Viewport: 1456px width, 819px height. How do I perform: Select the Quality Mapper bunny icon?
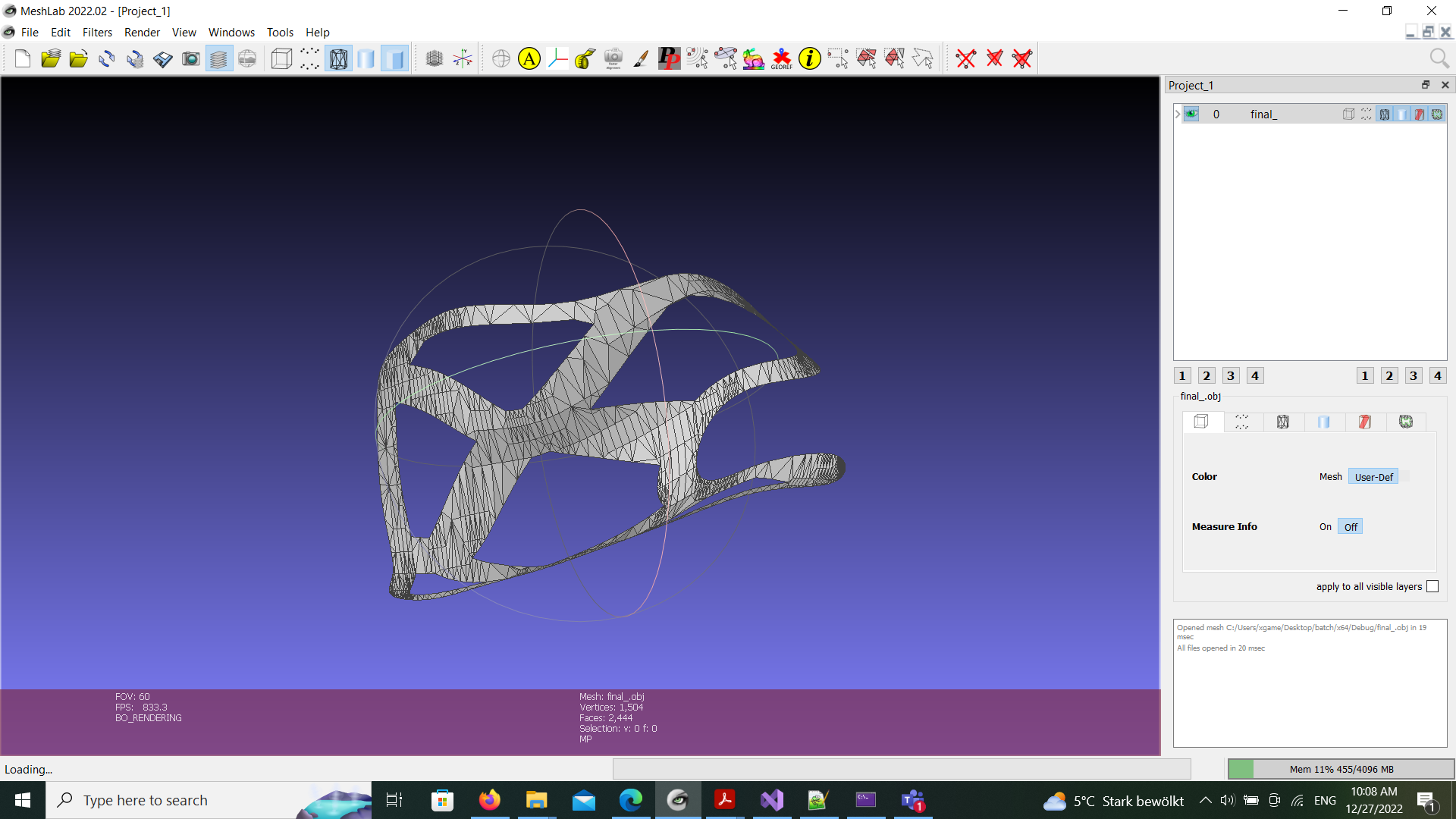754,58
